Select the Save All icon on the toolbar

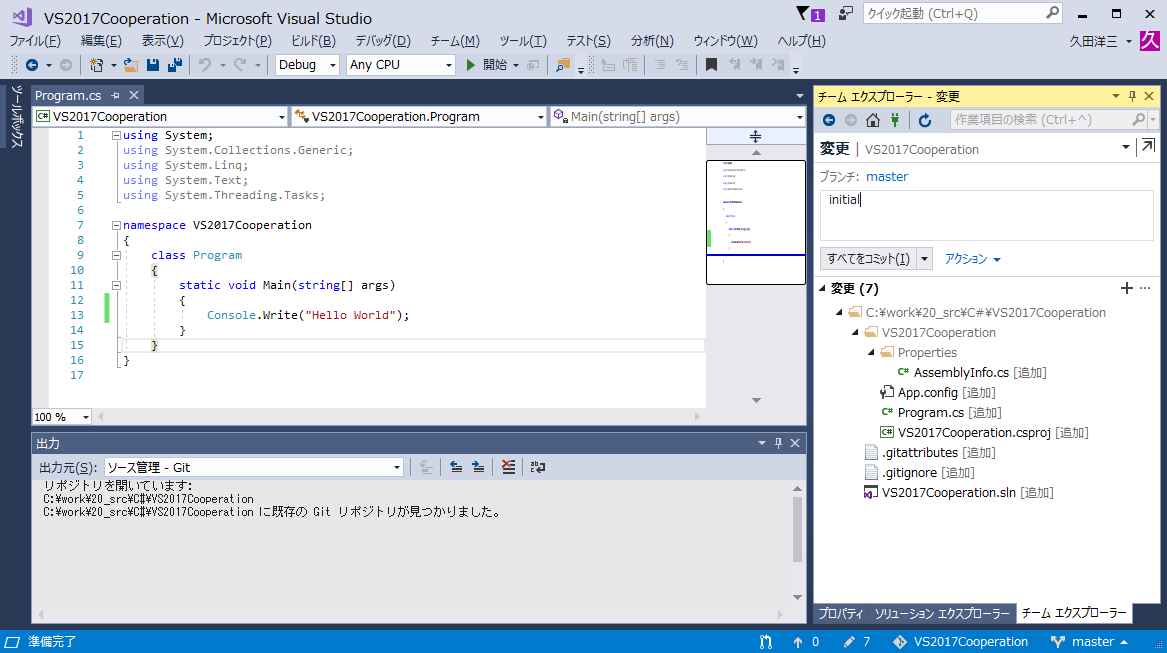[177, 64]
